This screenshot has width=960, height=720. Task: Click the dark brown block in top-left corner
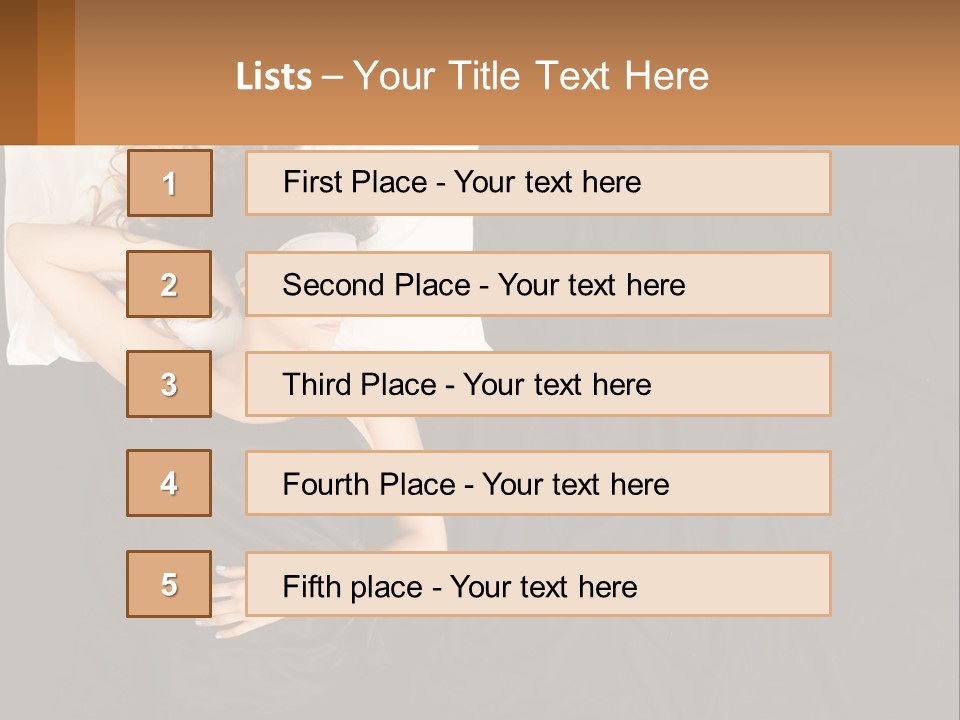pos(18,70)
